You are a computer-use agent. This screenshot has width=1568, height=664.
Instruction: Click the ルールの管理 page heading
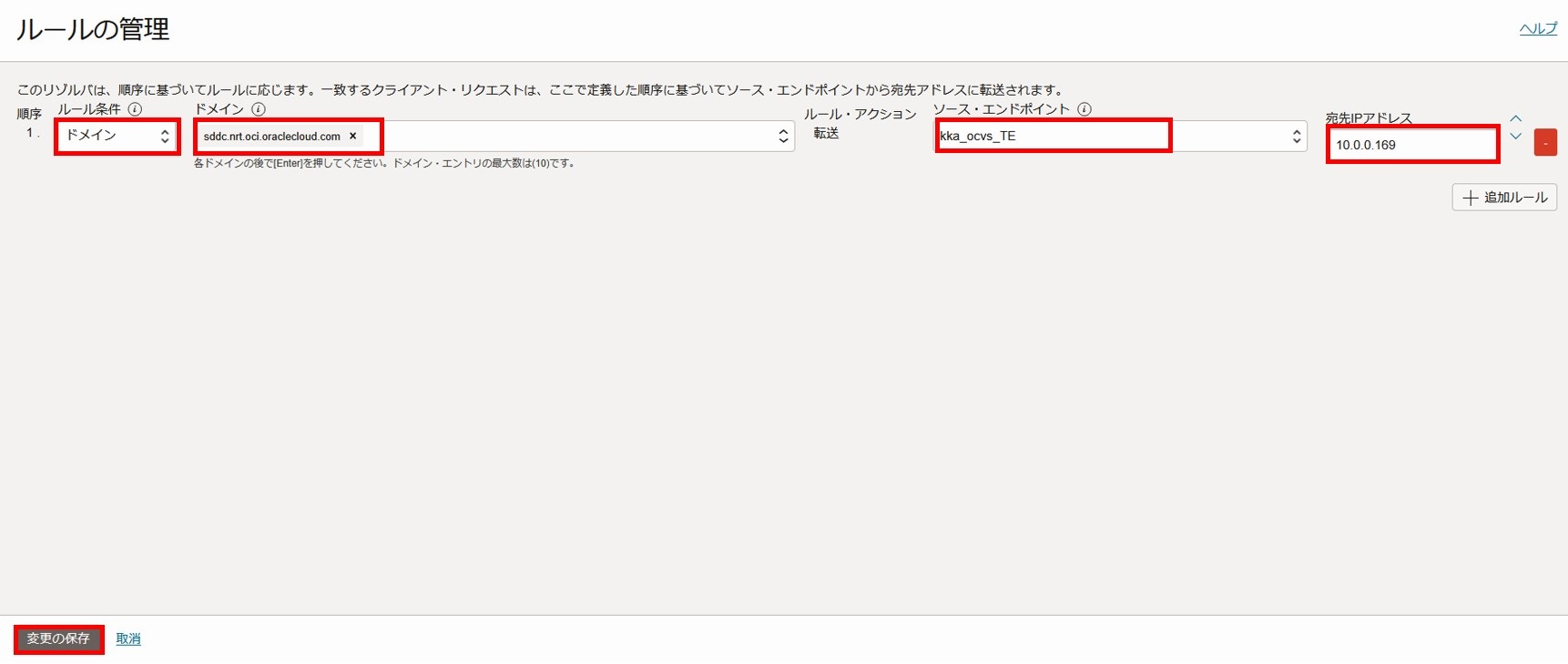(x=93, y=29)
